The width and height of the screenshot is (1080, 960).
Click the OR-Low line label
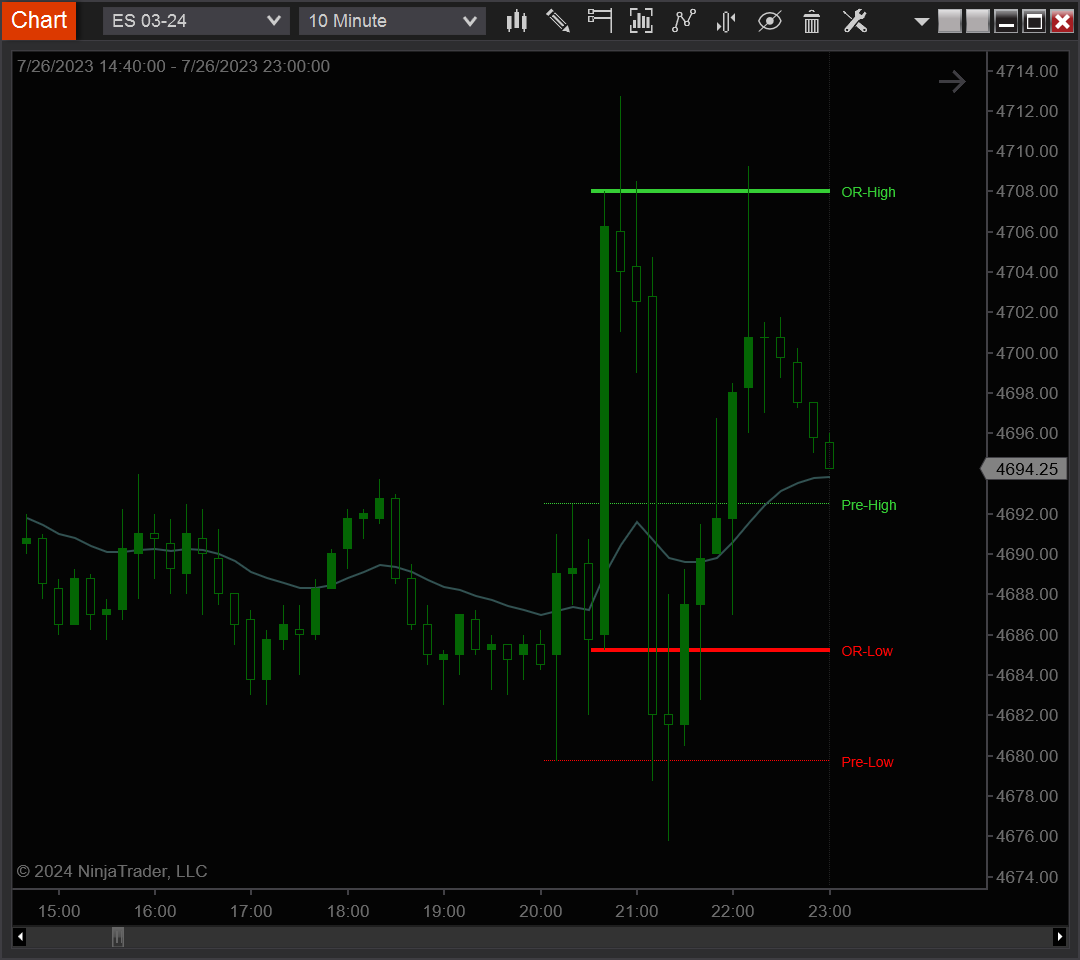(866, 651)
